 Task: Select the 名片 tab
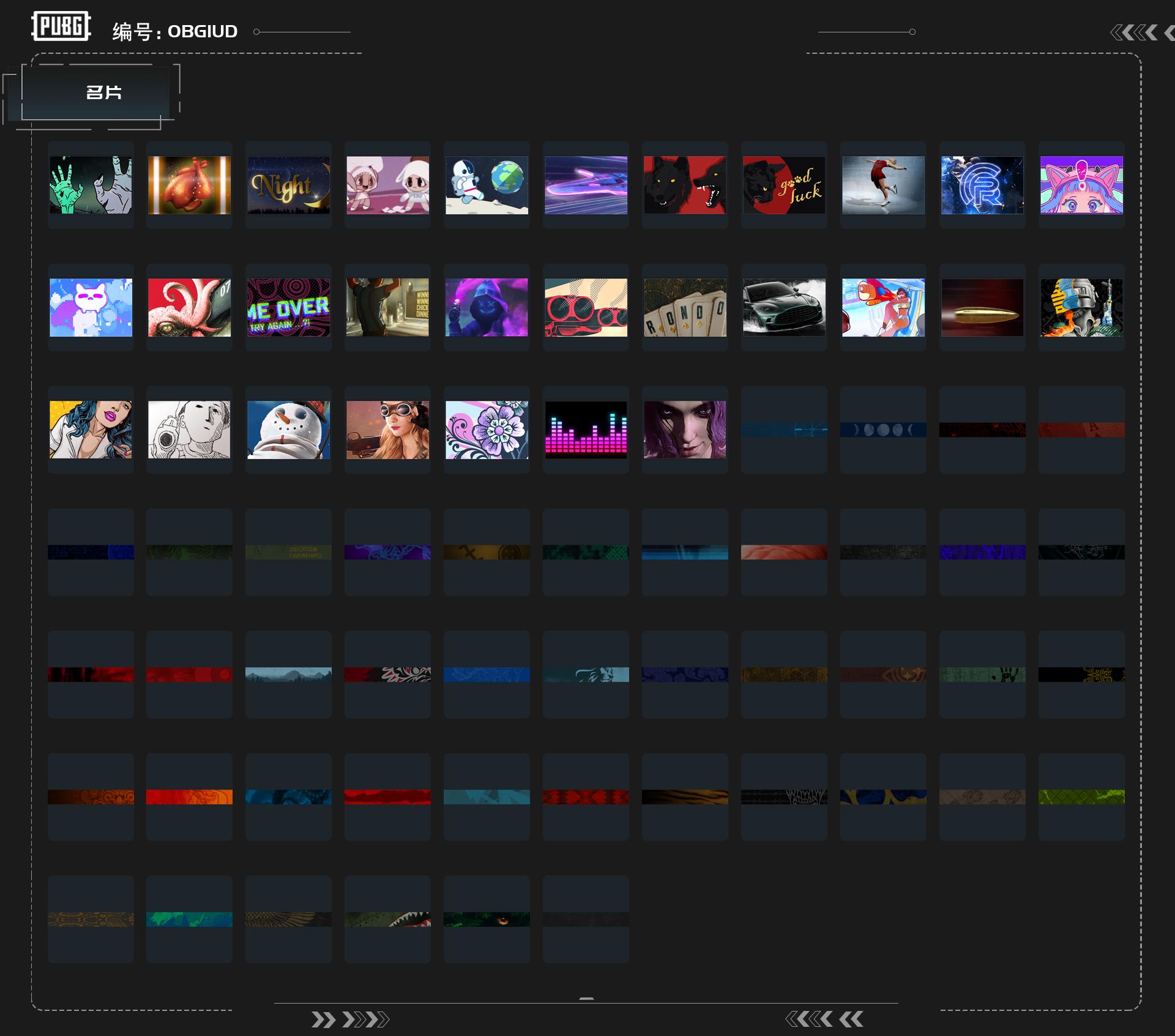click(x=103, y=92)
